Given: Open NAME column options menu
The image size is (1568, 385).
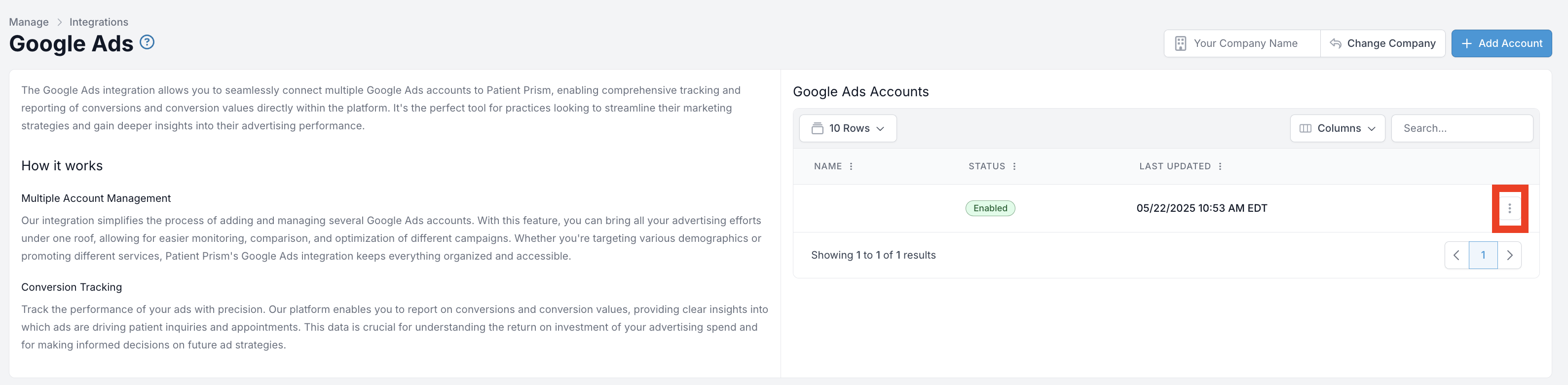Looking at the screenshot, I should 850,166.
